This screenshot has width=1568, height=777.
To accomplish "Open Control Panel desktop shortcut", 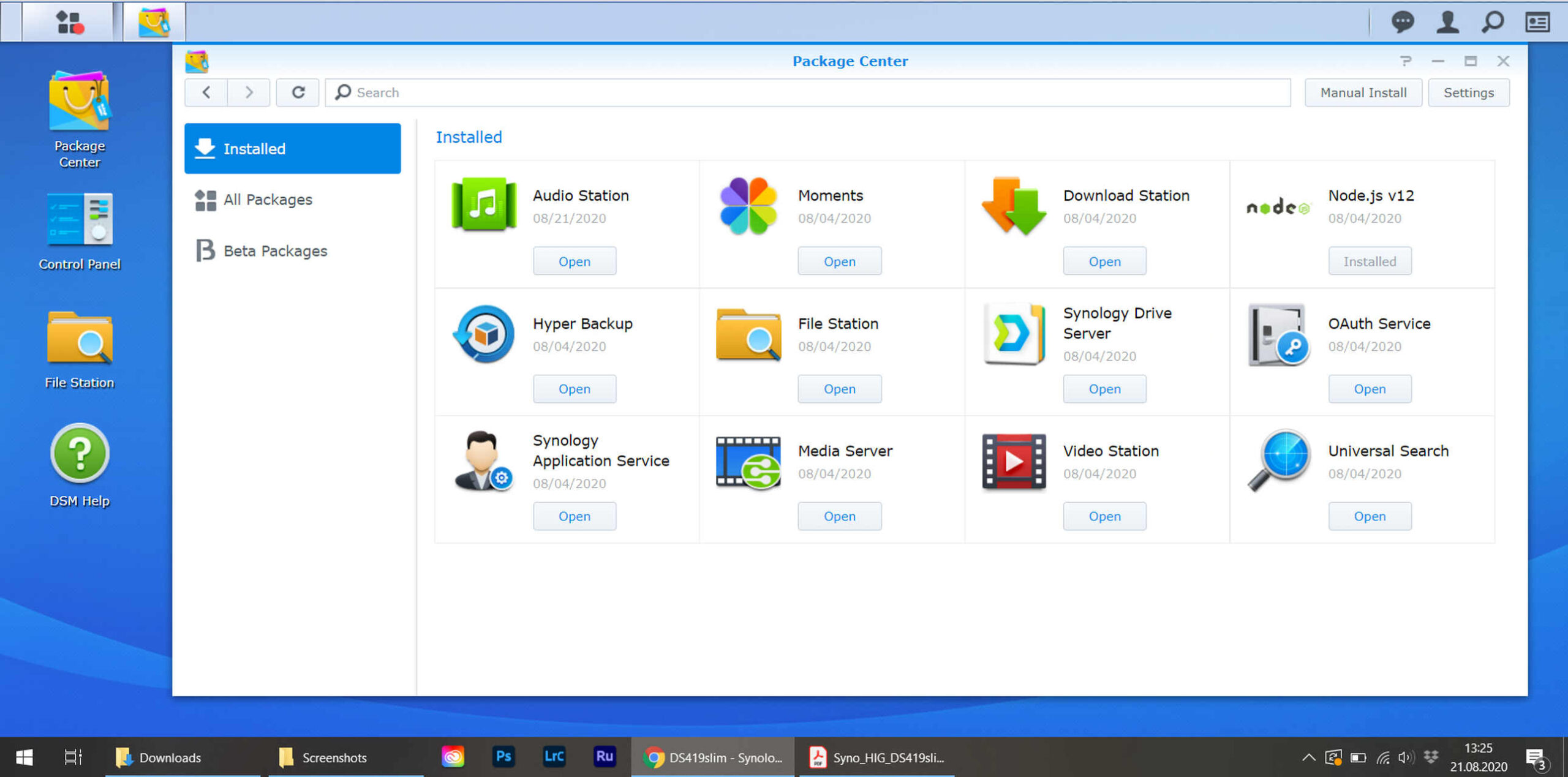I will pyautogui.click(x=80, y=231).
